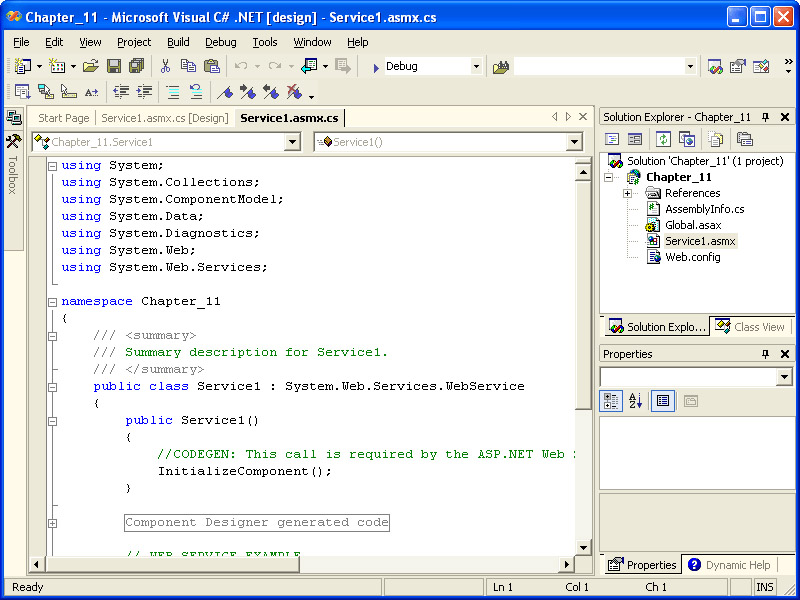Switch to the Class View tab
Screen dimensions: 800x600
click(751, 327)
